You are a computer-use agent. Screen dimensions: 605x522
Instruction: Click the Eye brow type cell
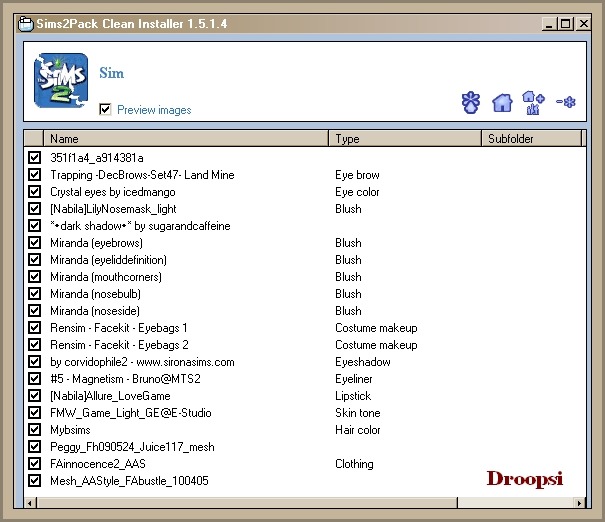click(x=357, y=175)
